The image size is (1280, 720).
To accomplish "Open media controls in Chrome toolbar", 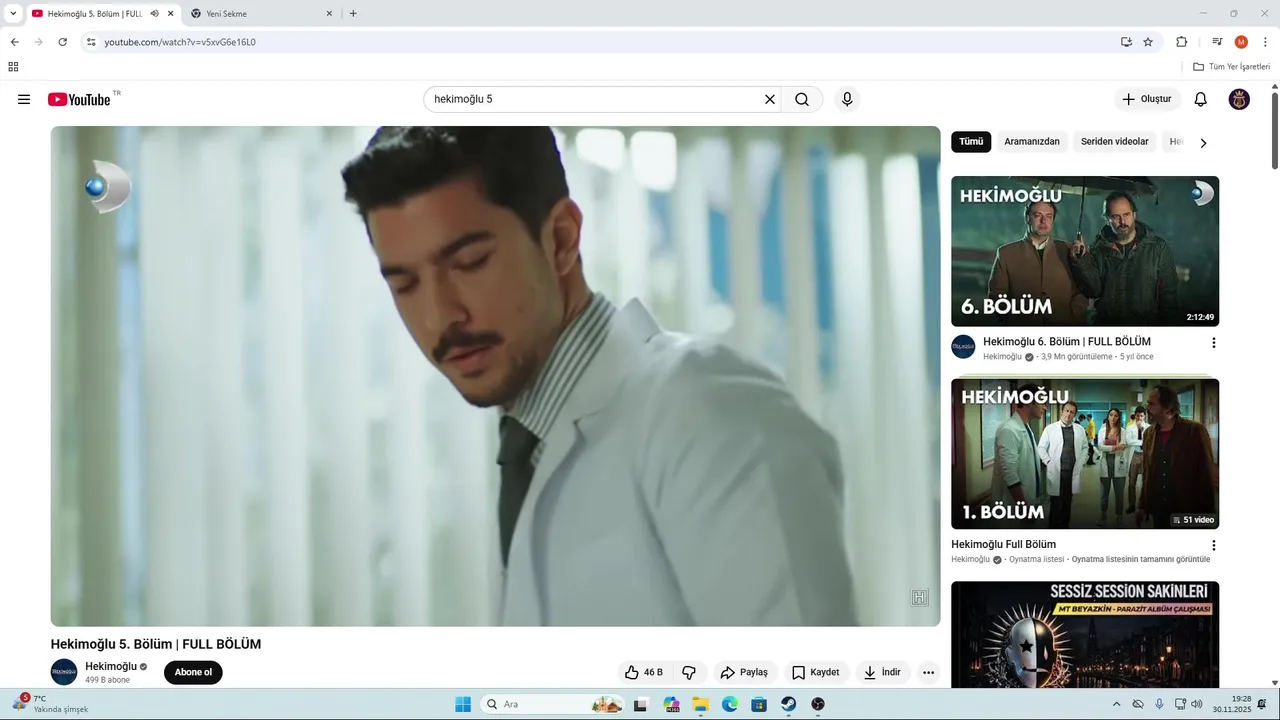I will click(x=1217, y=42).
